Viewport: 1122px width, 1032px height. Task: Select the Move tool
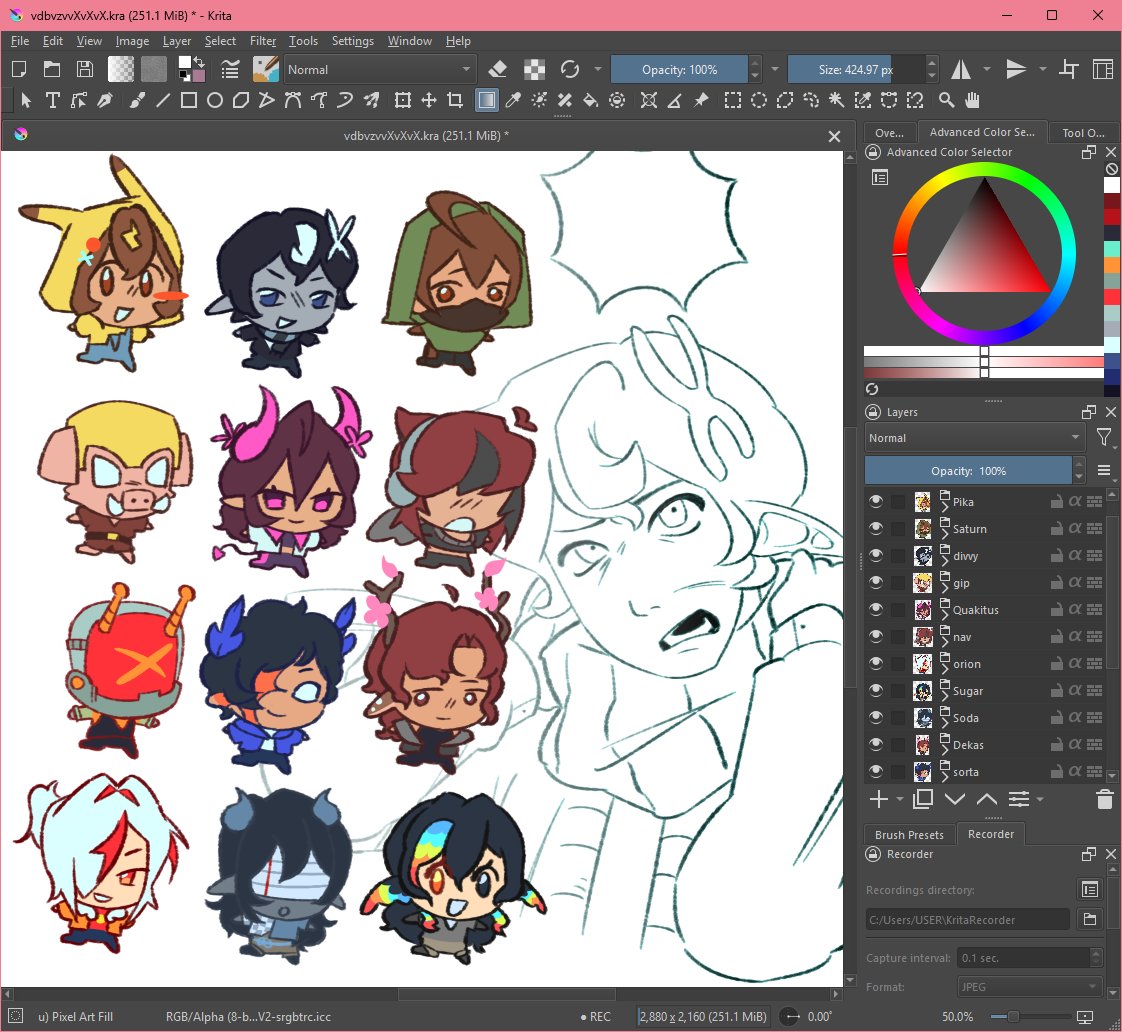click(429, 100)
